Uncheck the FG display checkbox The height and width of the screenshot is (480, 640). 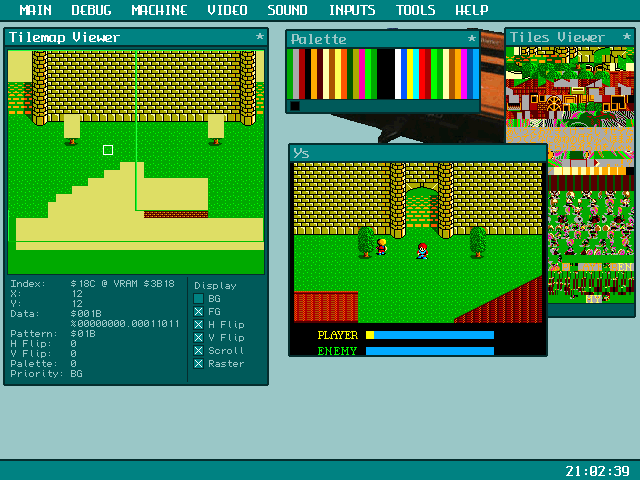point(198,312)
